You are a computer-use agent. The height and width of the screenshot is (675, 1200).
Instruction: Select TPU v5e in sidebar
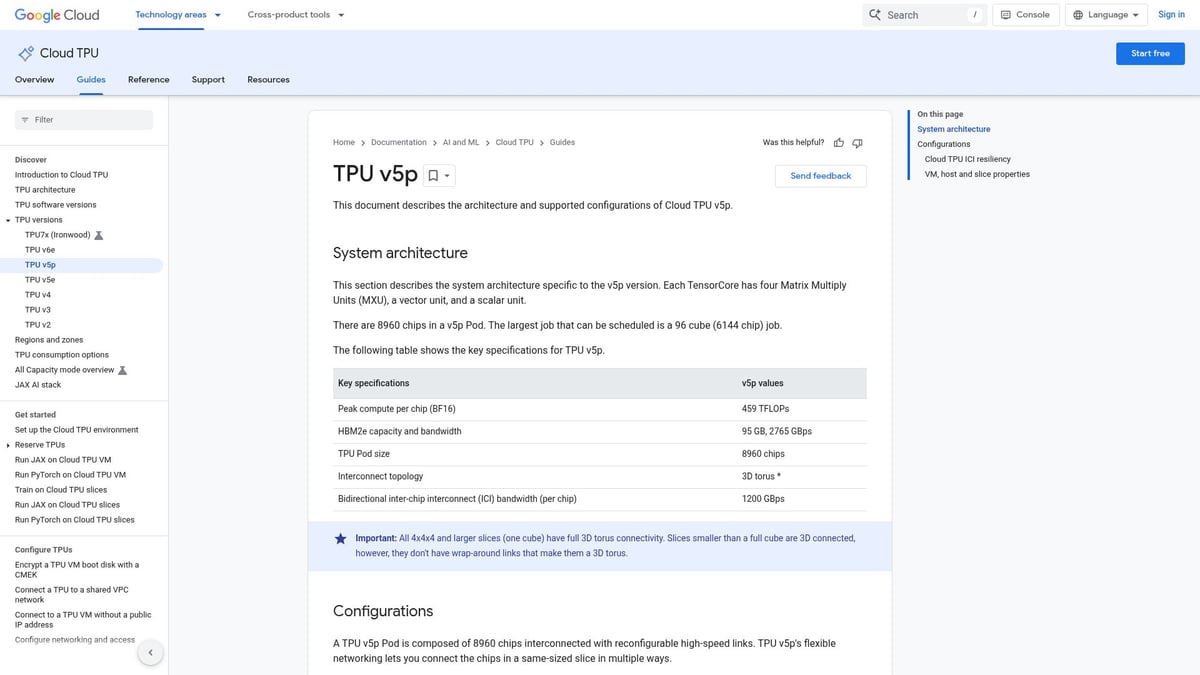pos(40,280)
